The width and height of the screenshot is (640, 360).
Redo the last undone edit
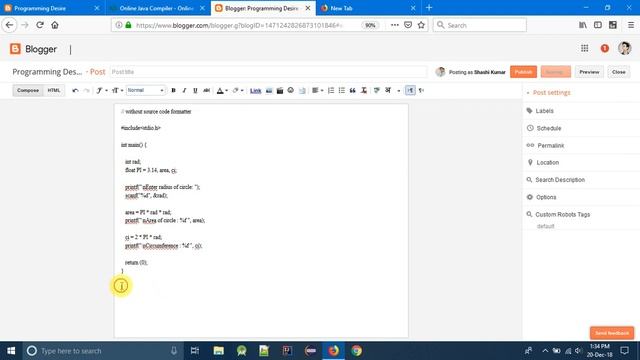click(86, 91)
